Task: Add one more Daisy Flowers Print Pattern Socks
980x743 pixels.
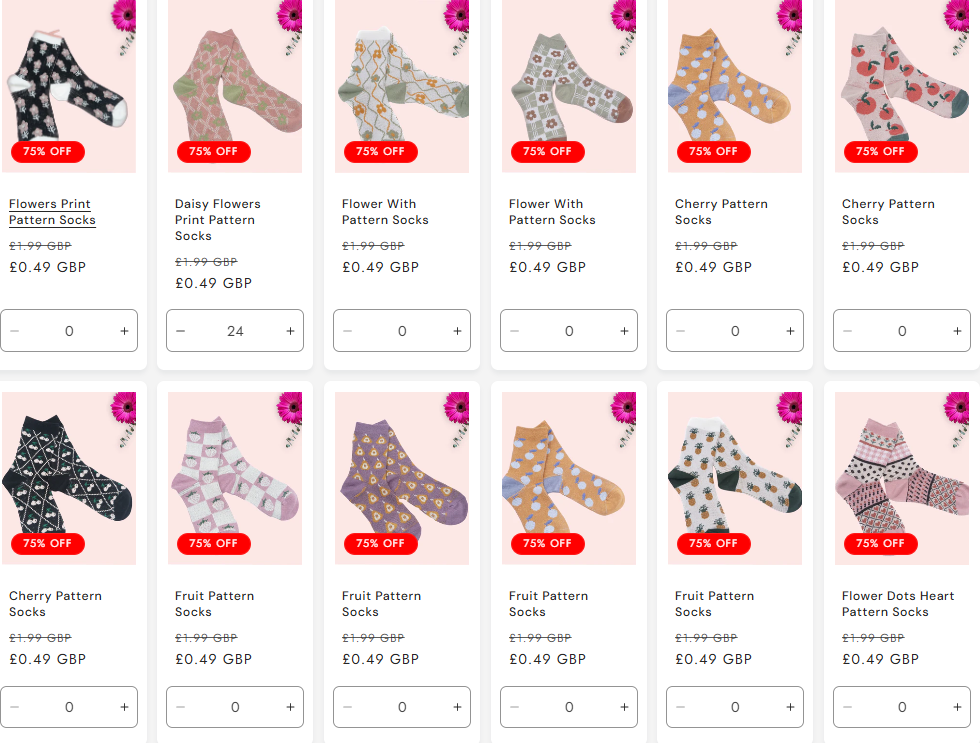Action: coord(290,331)
